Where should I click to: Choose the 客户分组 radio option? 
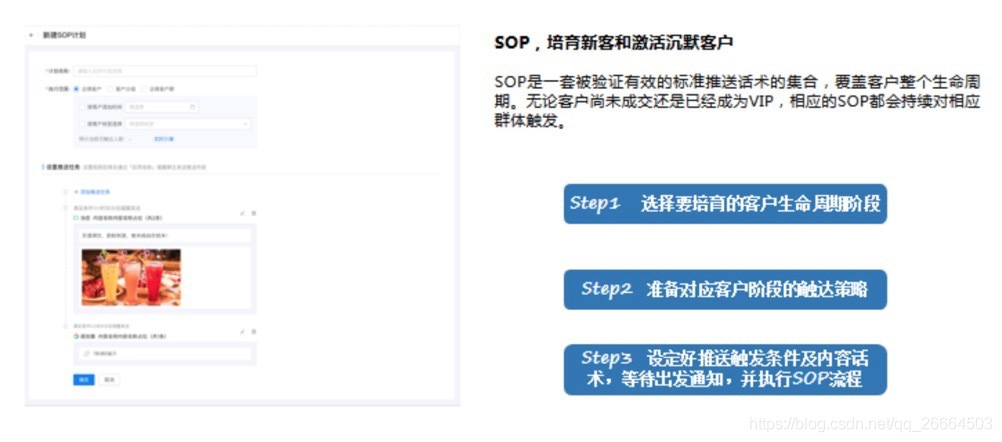click(109, 88)
